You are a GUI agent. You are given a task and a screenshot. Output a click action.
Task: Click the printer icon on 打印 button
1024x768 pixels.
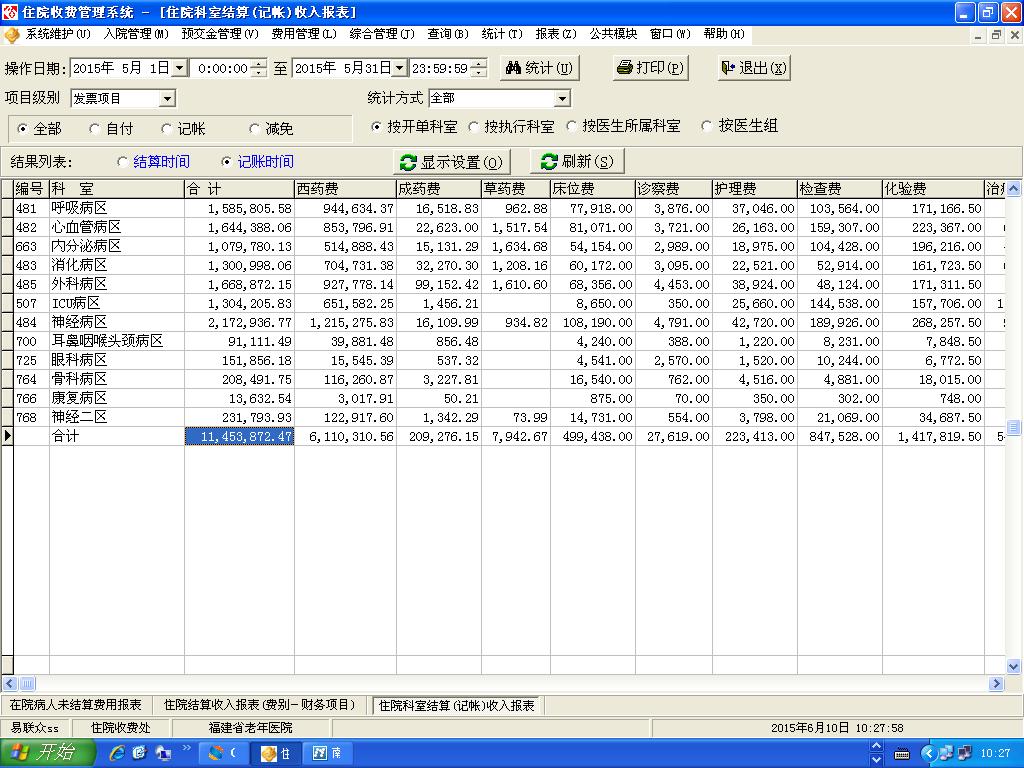point(624,67)
